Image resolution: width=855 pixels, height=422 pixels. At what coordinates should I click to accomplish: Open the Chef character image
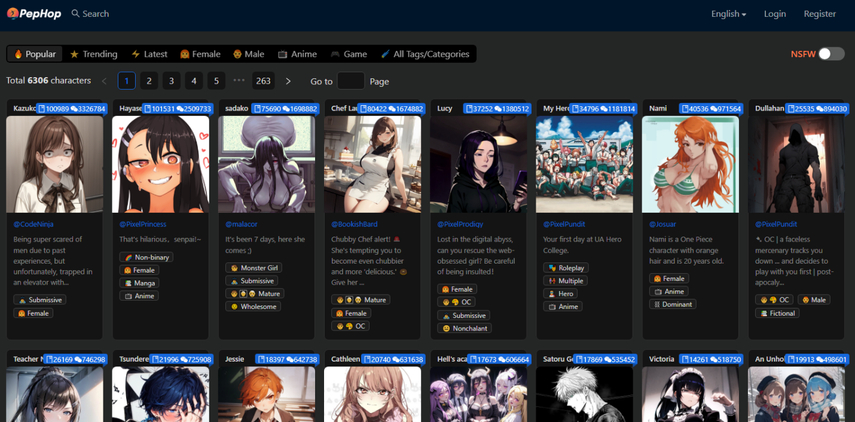coord(372,164)
